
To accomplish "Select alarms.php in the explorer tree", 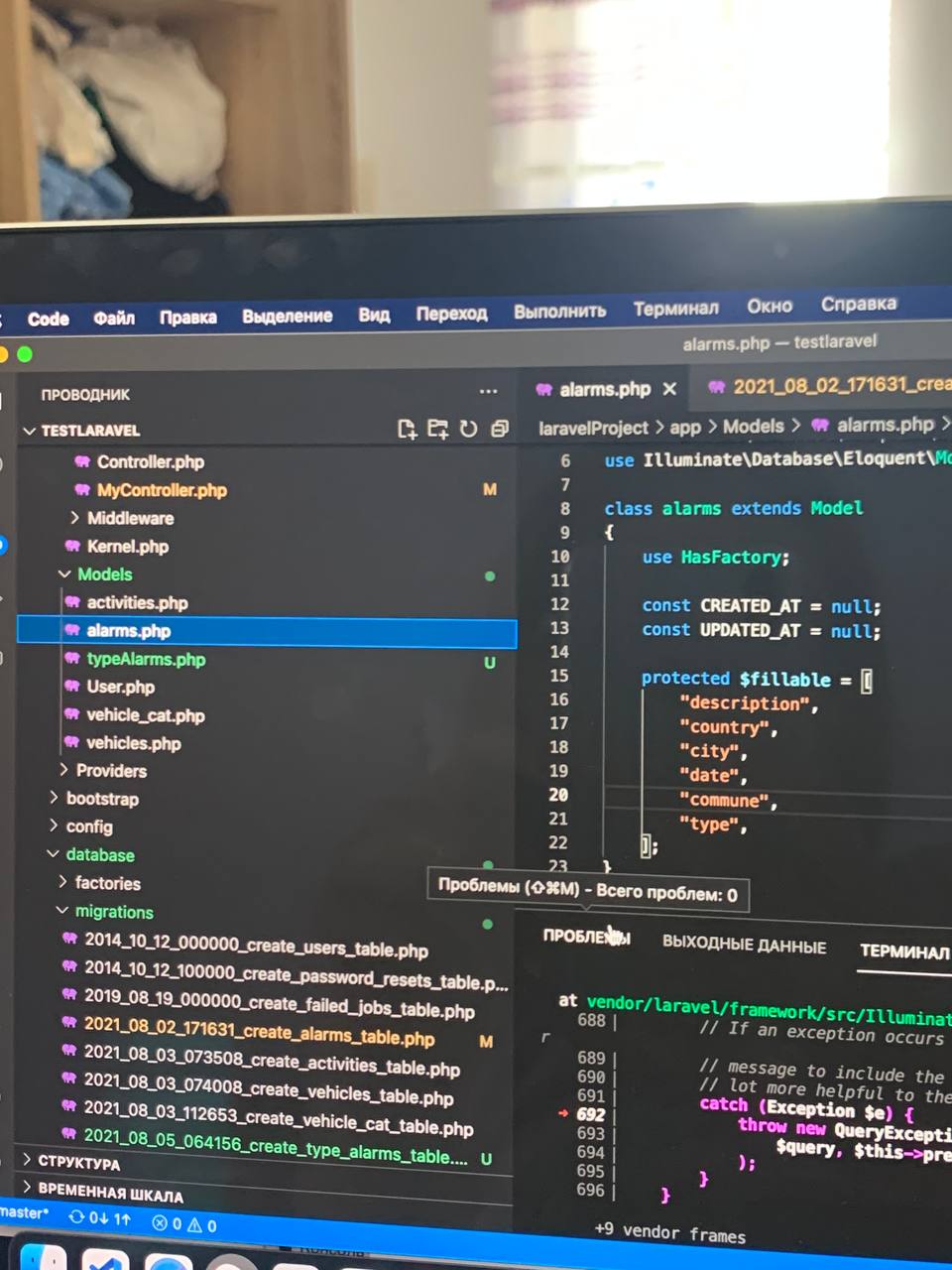I will [267, 631].
